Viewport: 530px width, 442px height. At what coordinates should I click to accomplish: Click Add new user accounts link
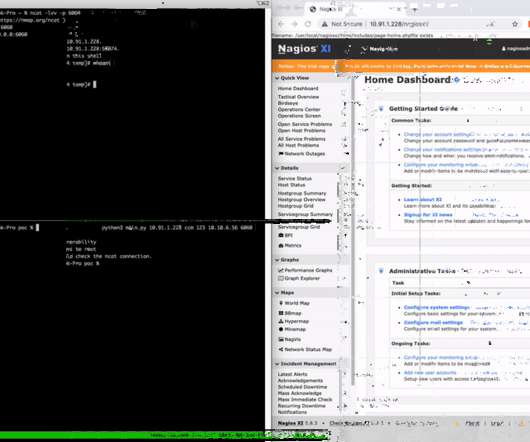[x=430, y=372]
